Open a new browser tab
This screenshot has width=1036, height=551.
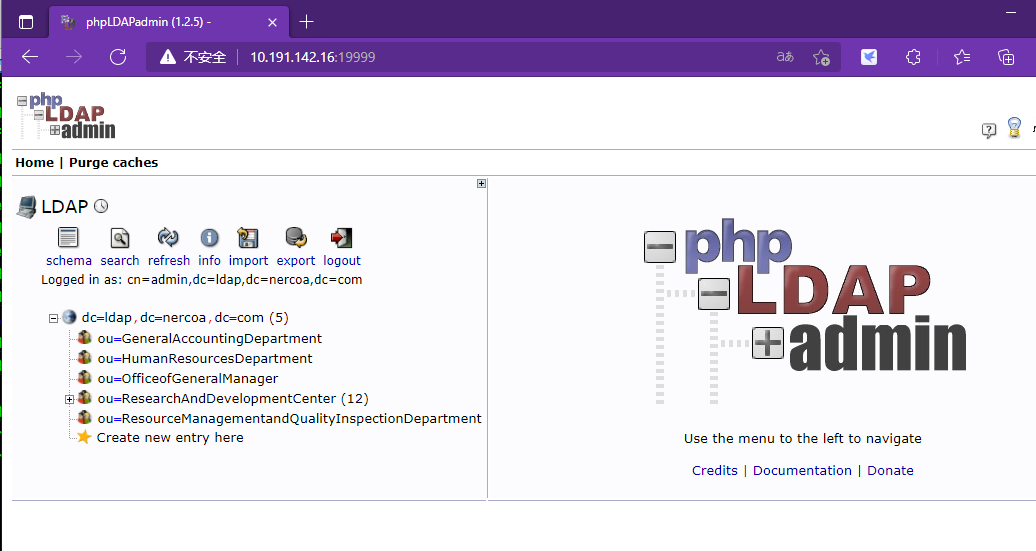306,22
